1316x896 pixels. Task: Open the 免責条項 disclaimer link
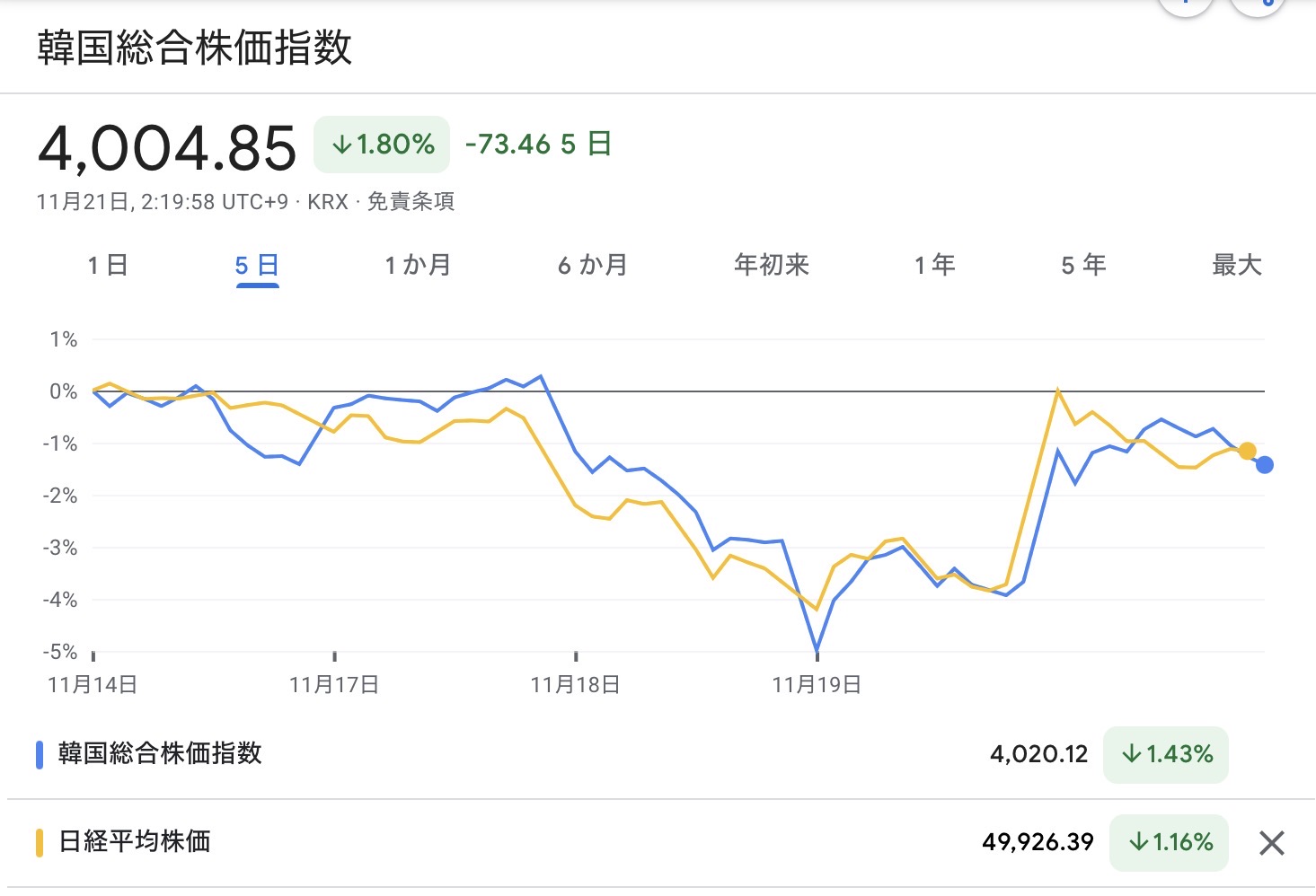coord(411,202)
